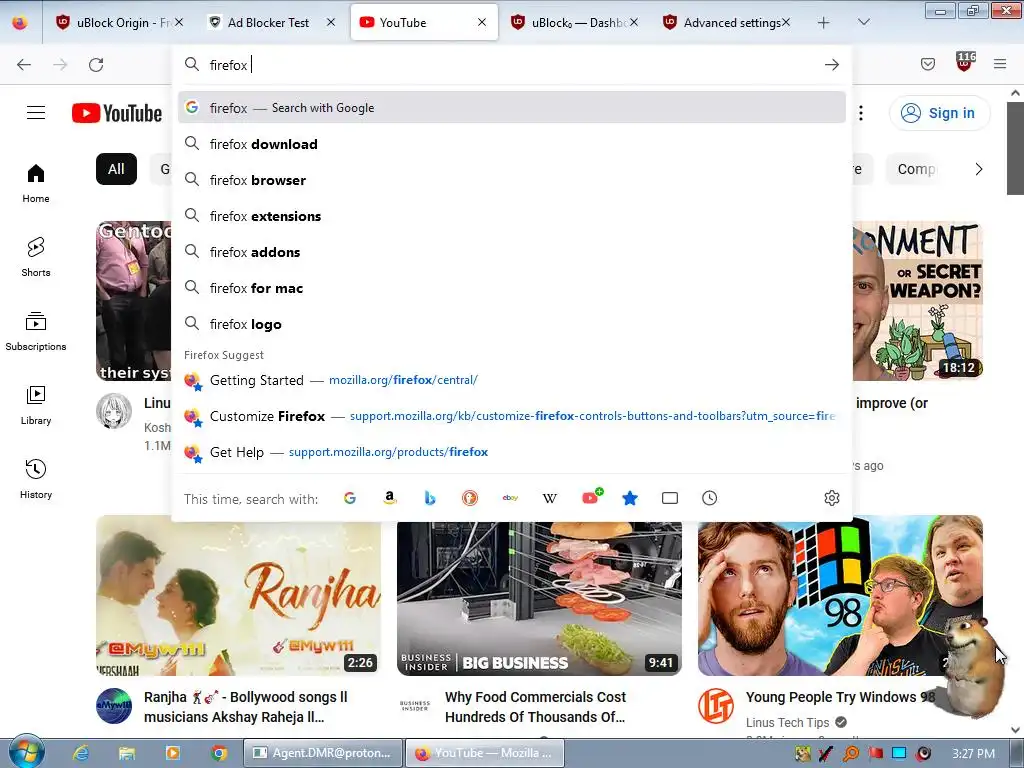Search open tabs with the tab icon

click(x=669, y=498)
